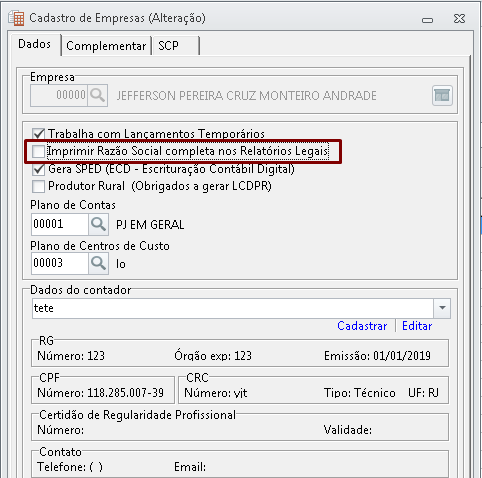This screenshot has height=478, width=482.
Task: Enable Imprimir Razão Social completa checkbox
Action: click(x=38, y=151)
